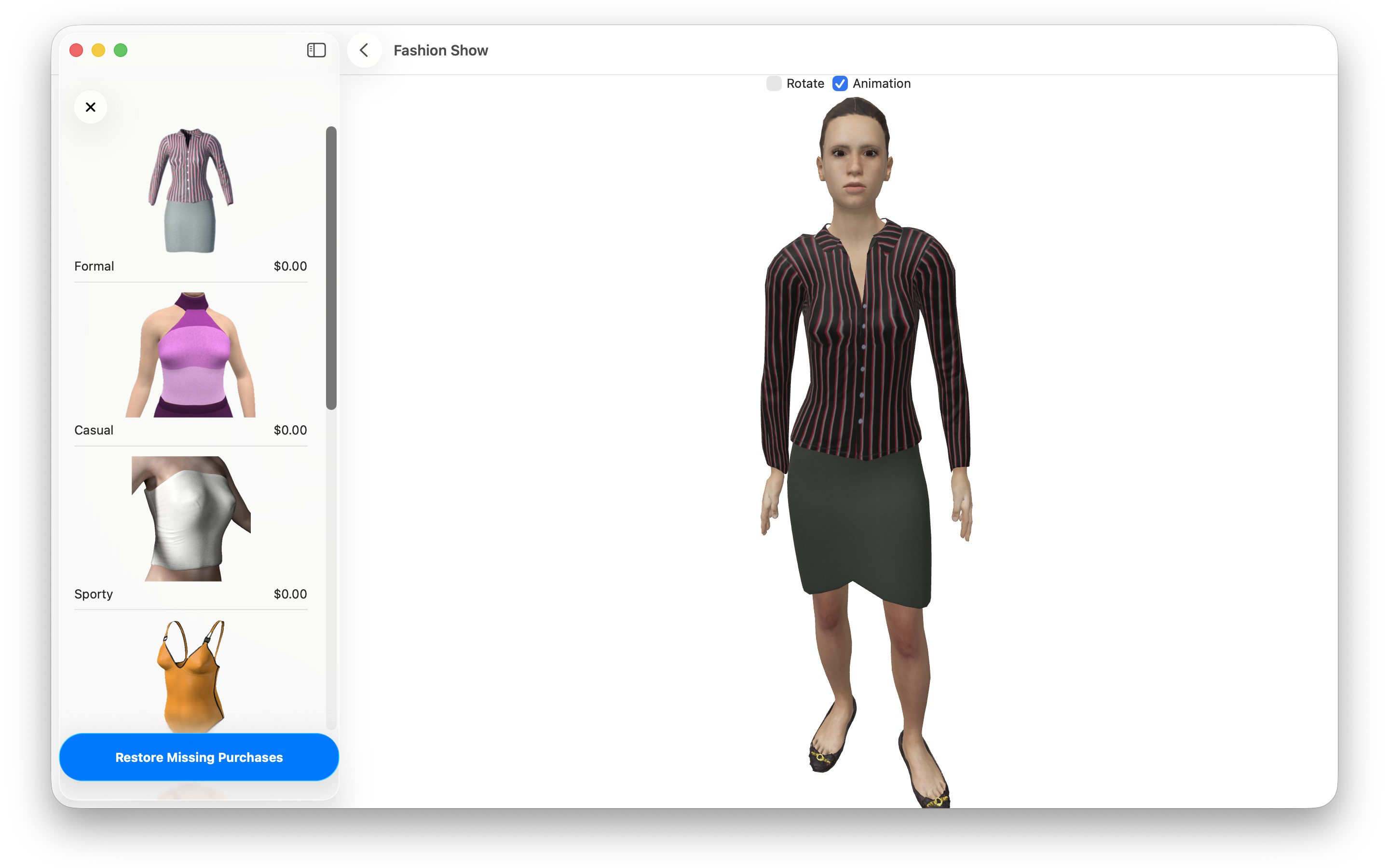The image size is (1389, 868).
Task: Go back using the chevron button
Action: tap(365, 51)
